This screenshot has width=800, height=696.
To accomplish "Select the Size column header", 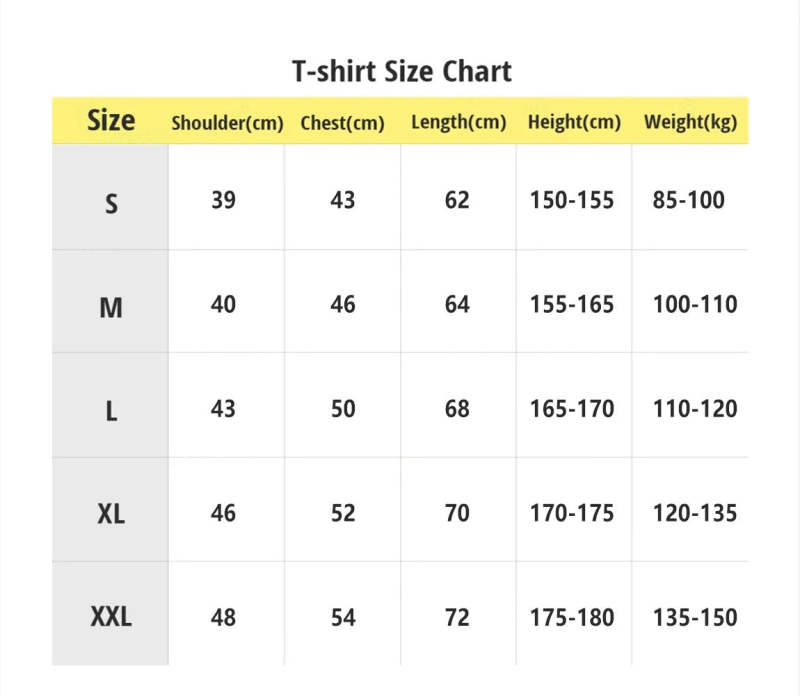I will [x=111, y=121].
